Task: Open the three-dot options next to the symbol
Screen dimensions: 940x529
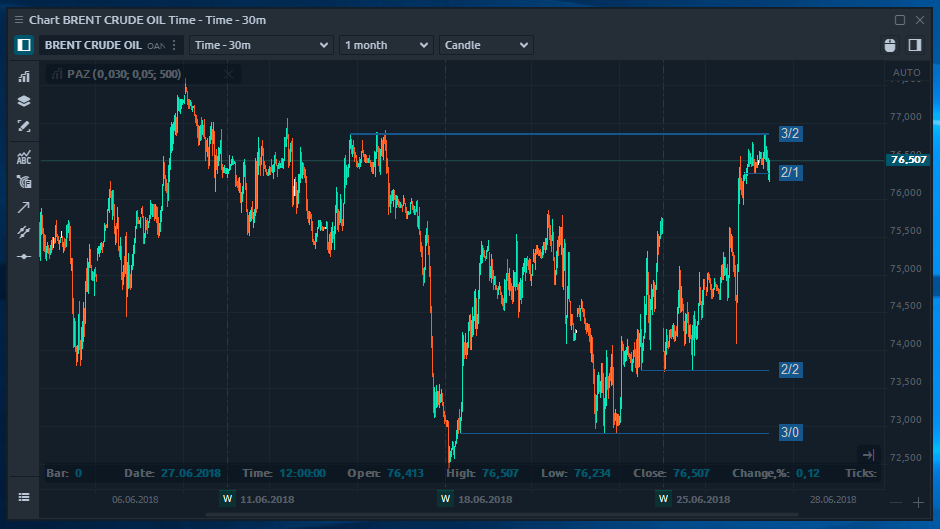Action: tap(174, 45)
